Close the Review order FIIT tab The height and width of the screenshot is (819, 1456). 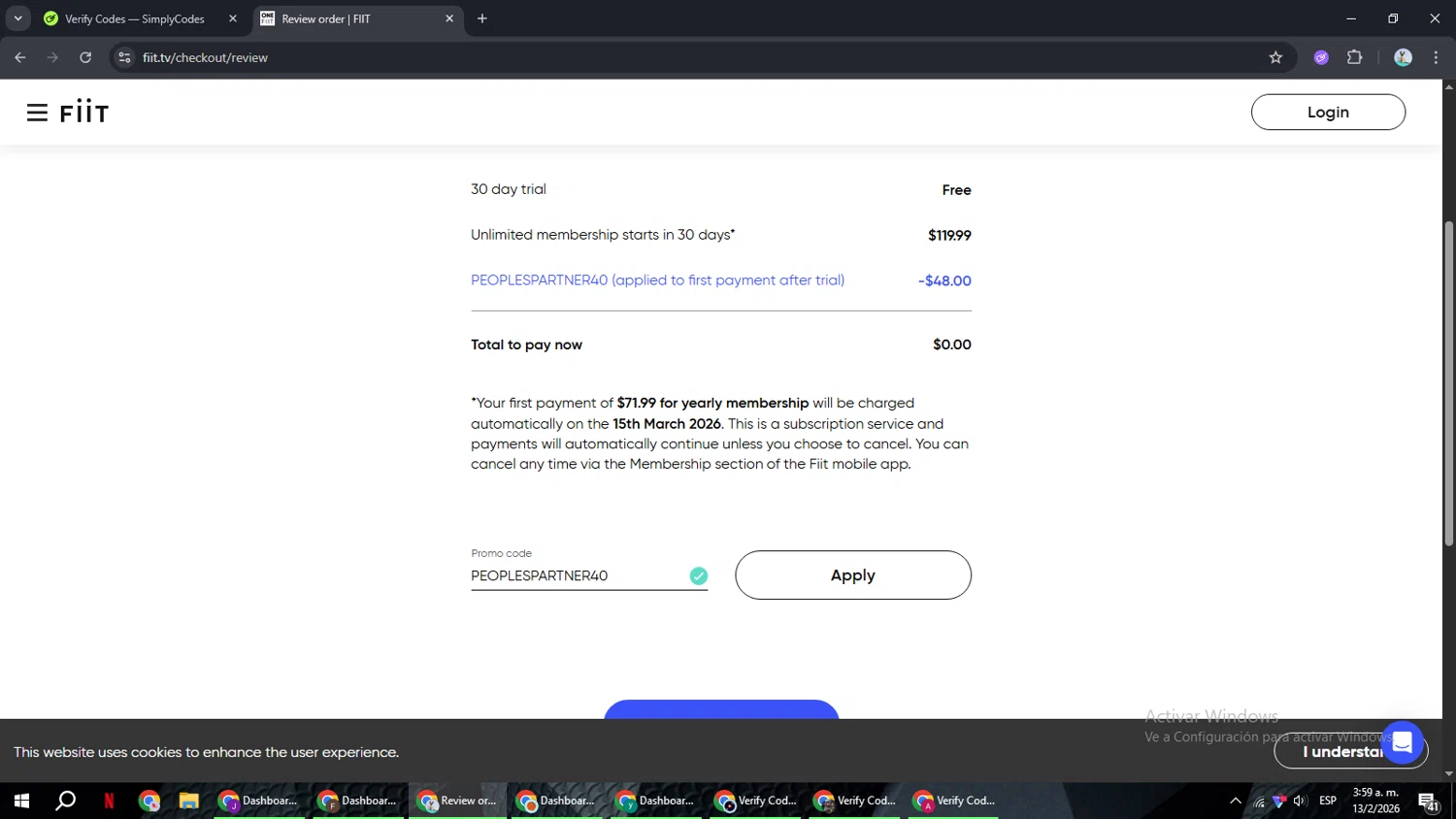[x=449, y=18]
